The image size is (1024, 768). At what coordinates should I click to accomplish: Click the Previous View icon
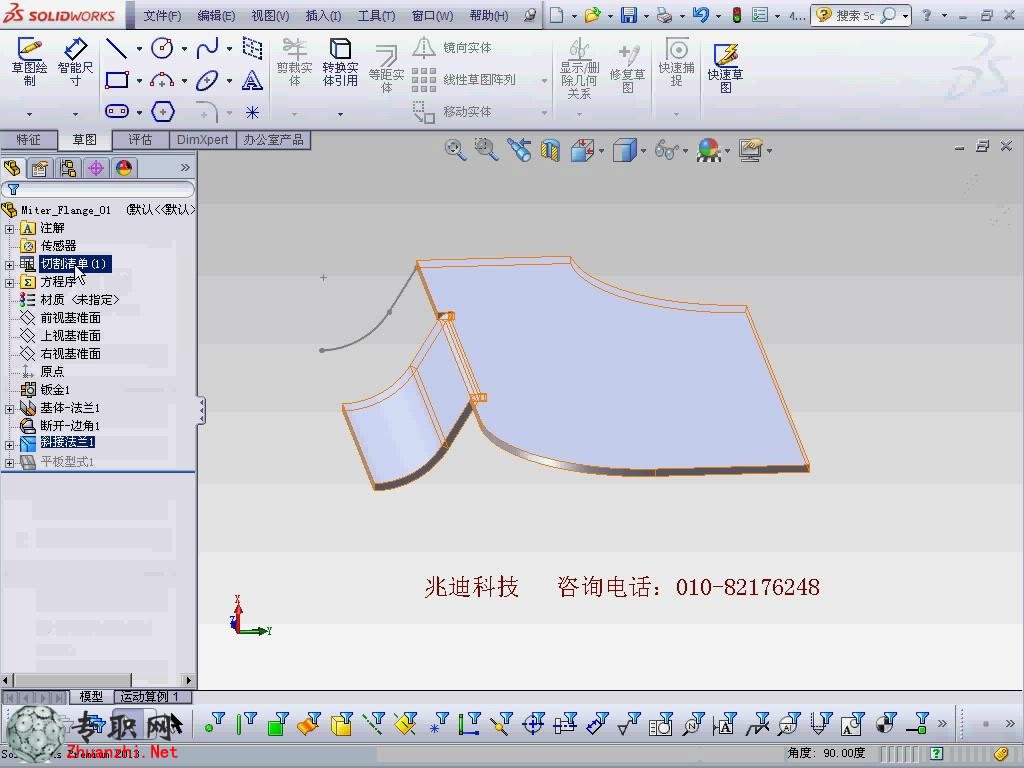coord(519,150)
